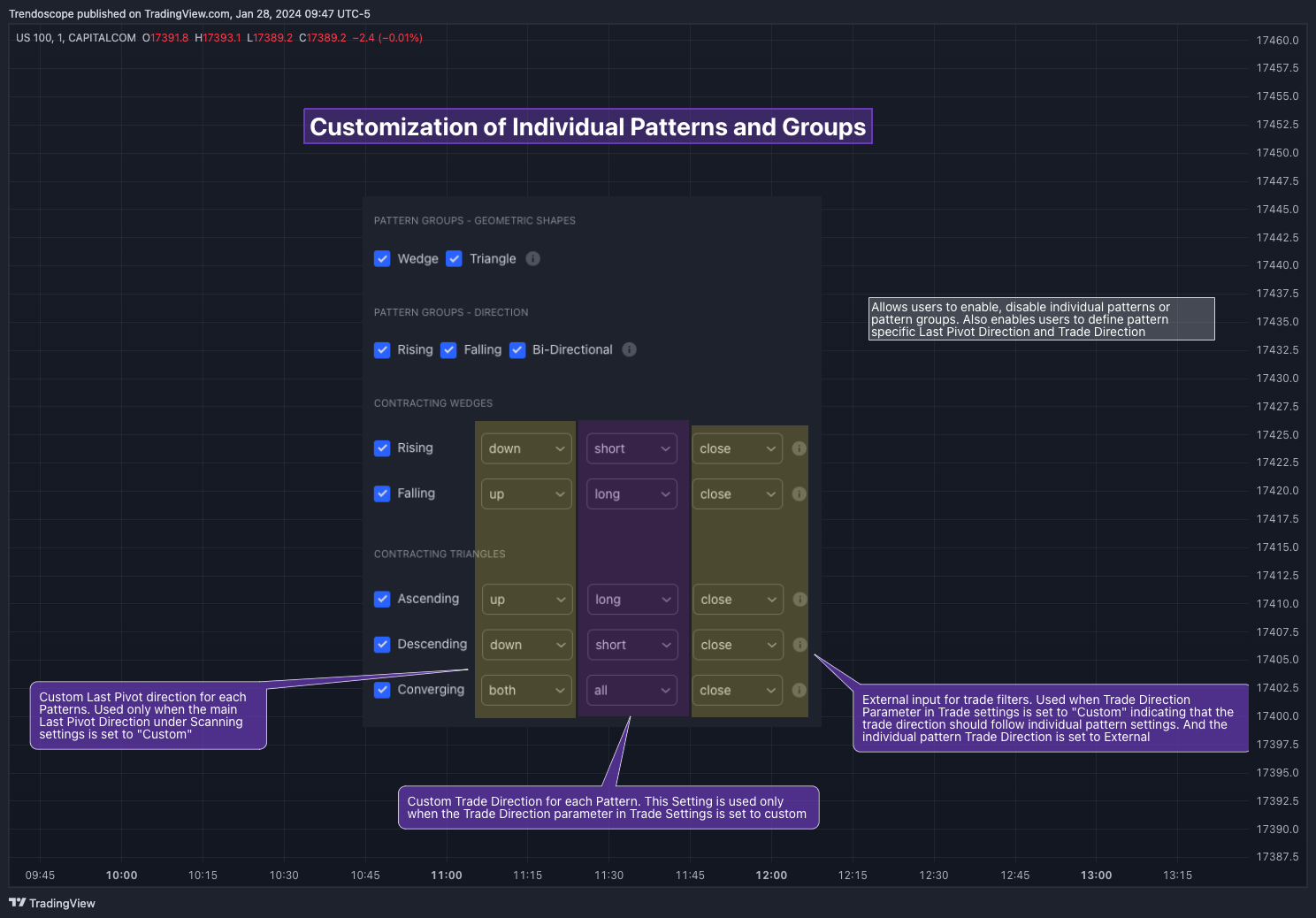The height and width of the screenshot is (918, 1316).
Task: Uncheck the Wedge pattern group checkbox
Action: pyautogui.click(x=382, y=258)
